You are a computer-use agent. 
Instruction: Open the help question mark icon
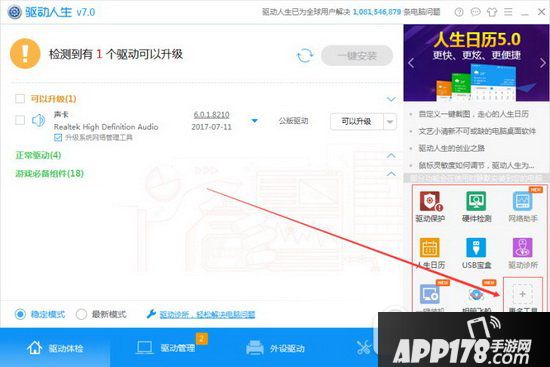(459, 12)
